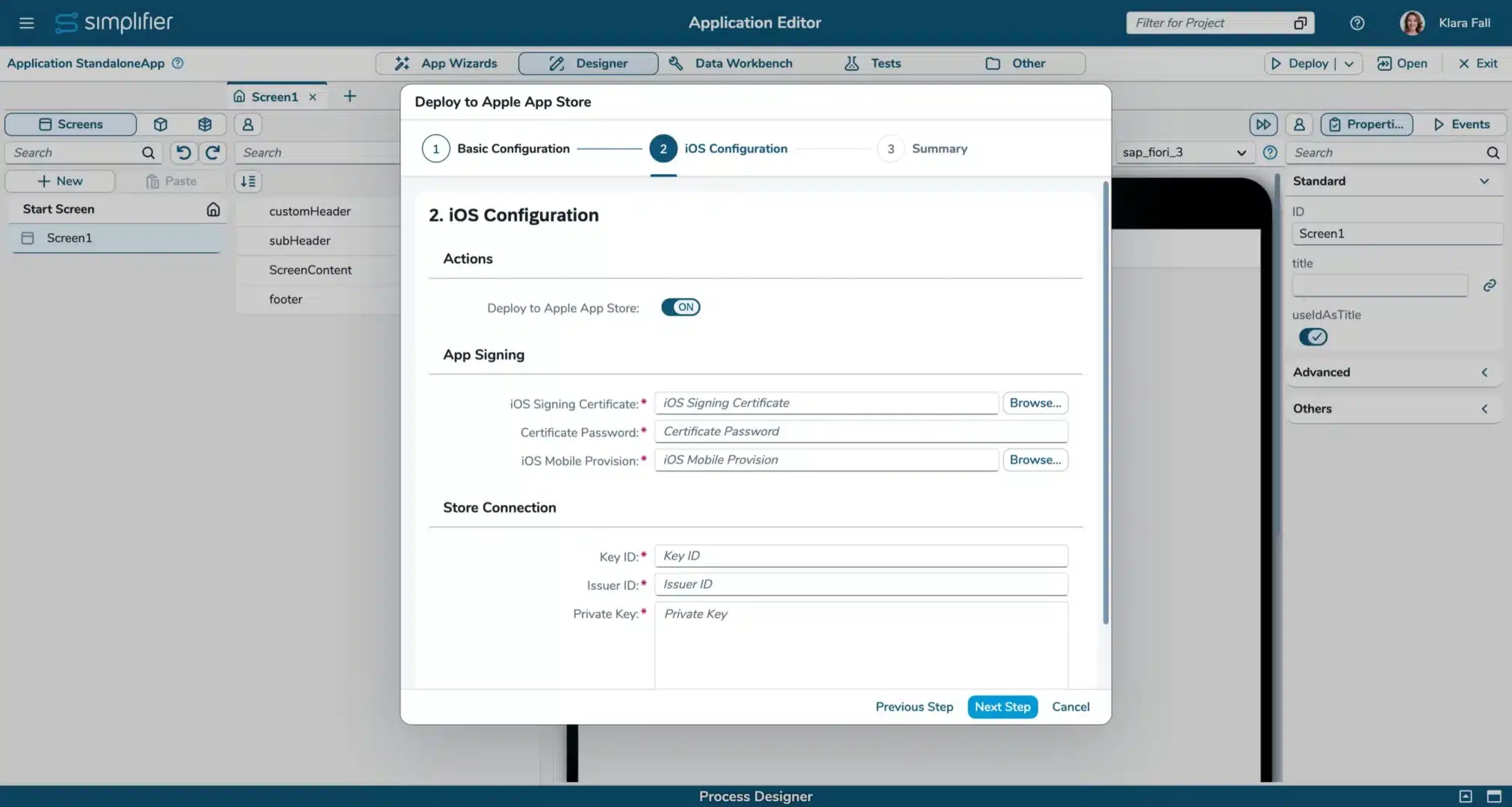Click the sort order icon above customHeader
Image resolution: width=1512 pixels, height=807 pixels.
[x=248, y=181]
